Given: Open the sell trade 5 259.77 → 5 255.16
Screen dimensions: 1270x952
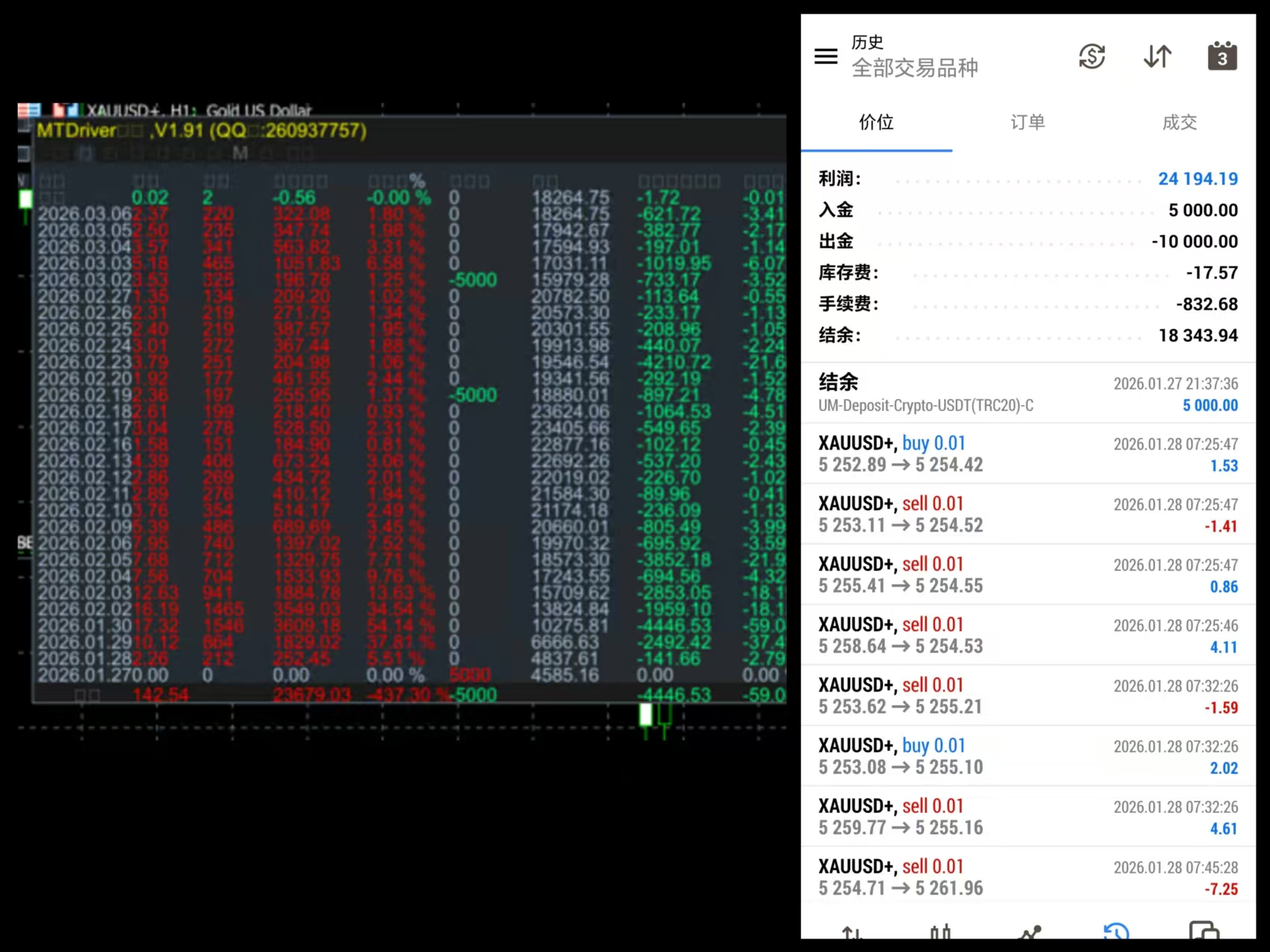Looking at the screenshot, I should [1028, 816].
